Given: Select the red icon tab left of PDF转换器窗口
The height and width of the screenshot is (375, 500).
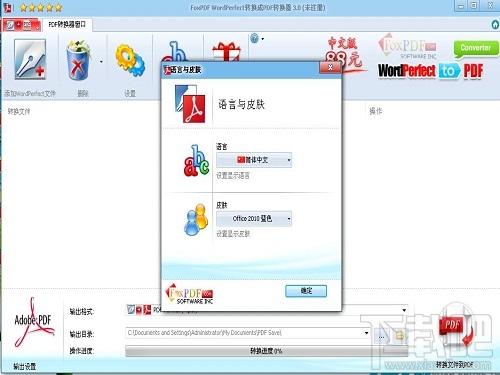Looking at the screenshot, I should [22, 25].
